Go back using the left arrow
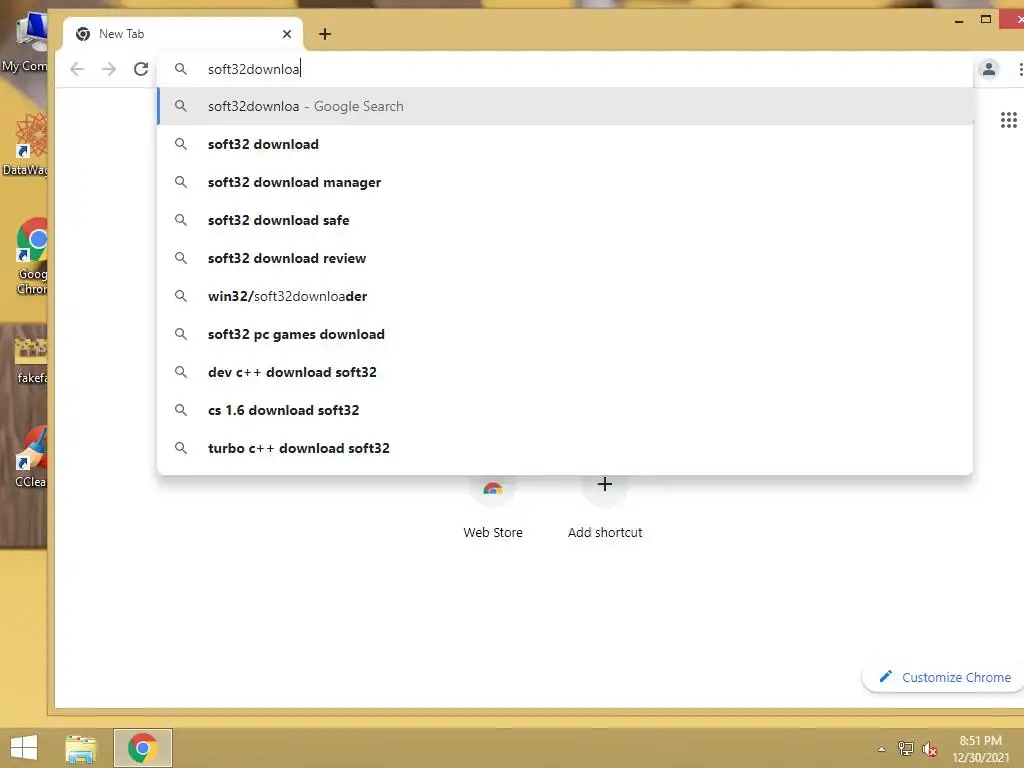 77,69
